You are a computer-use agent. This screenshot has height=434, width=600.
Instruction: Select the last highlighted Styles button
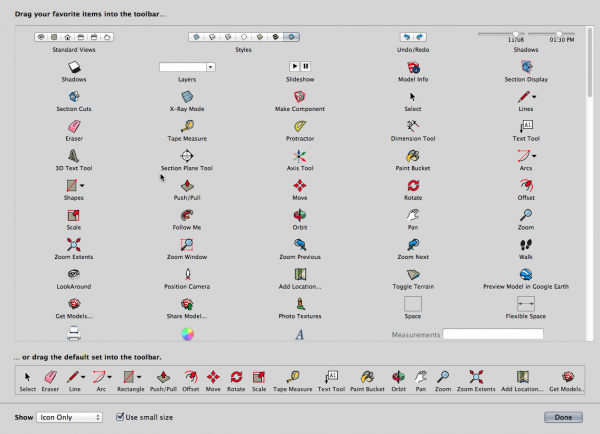pos(291,37)
